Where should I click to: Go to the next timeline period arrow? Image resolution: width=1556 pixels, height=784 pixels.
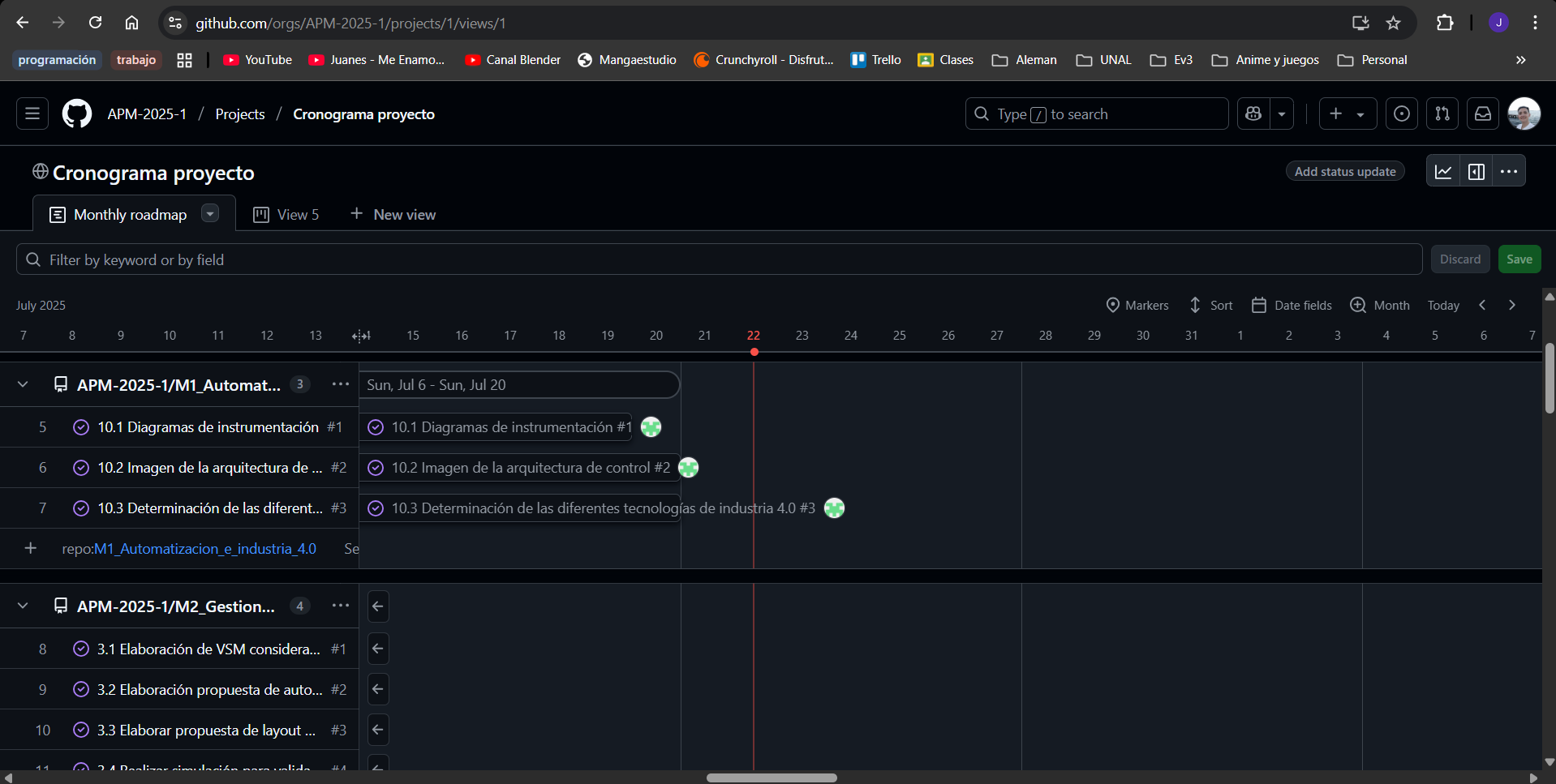coord(1512,306)
